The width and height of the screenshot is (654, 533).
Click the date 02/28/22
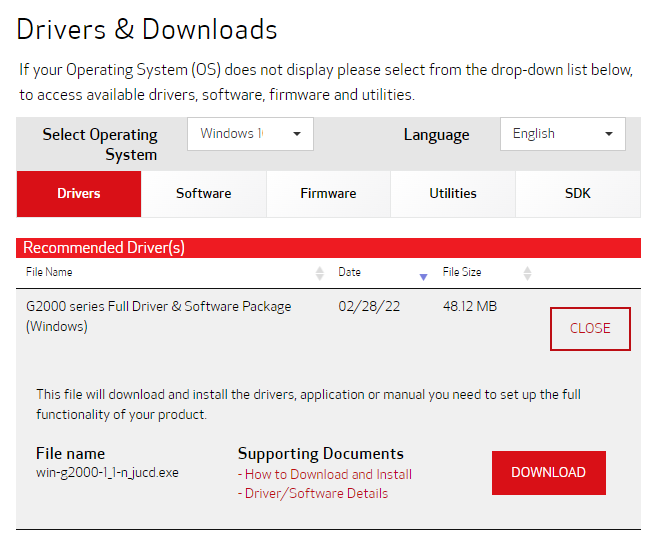click(x=369, y=307)
